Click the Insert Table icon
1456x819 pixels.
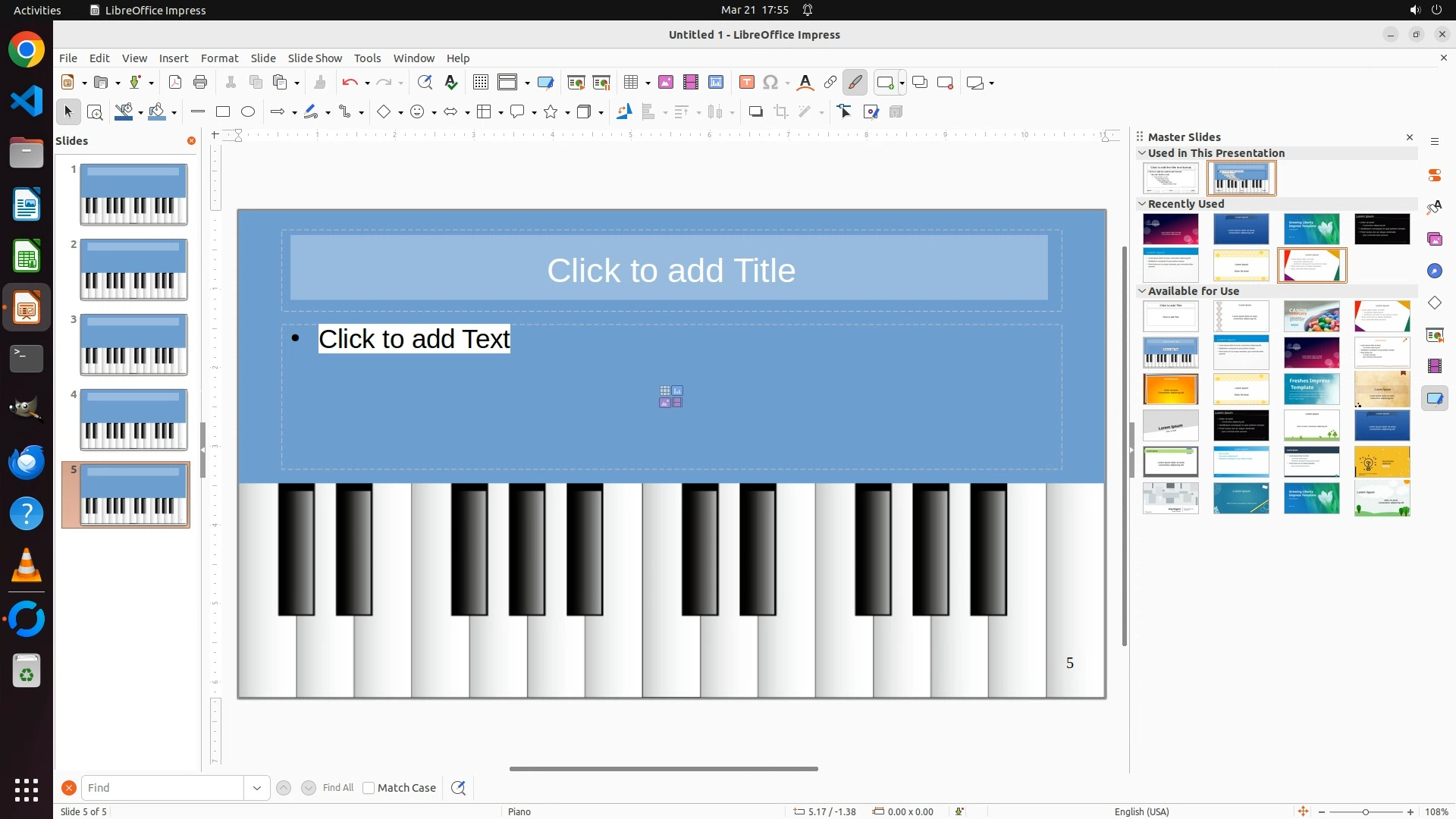tap(631, 83)
